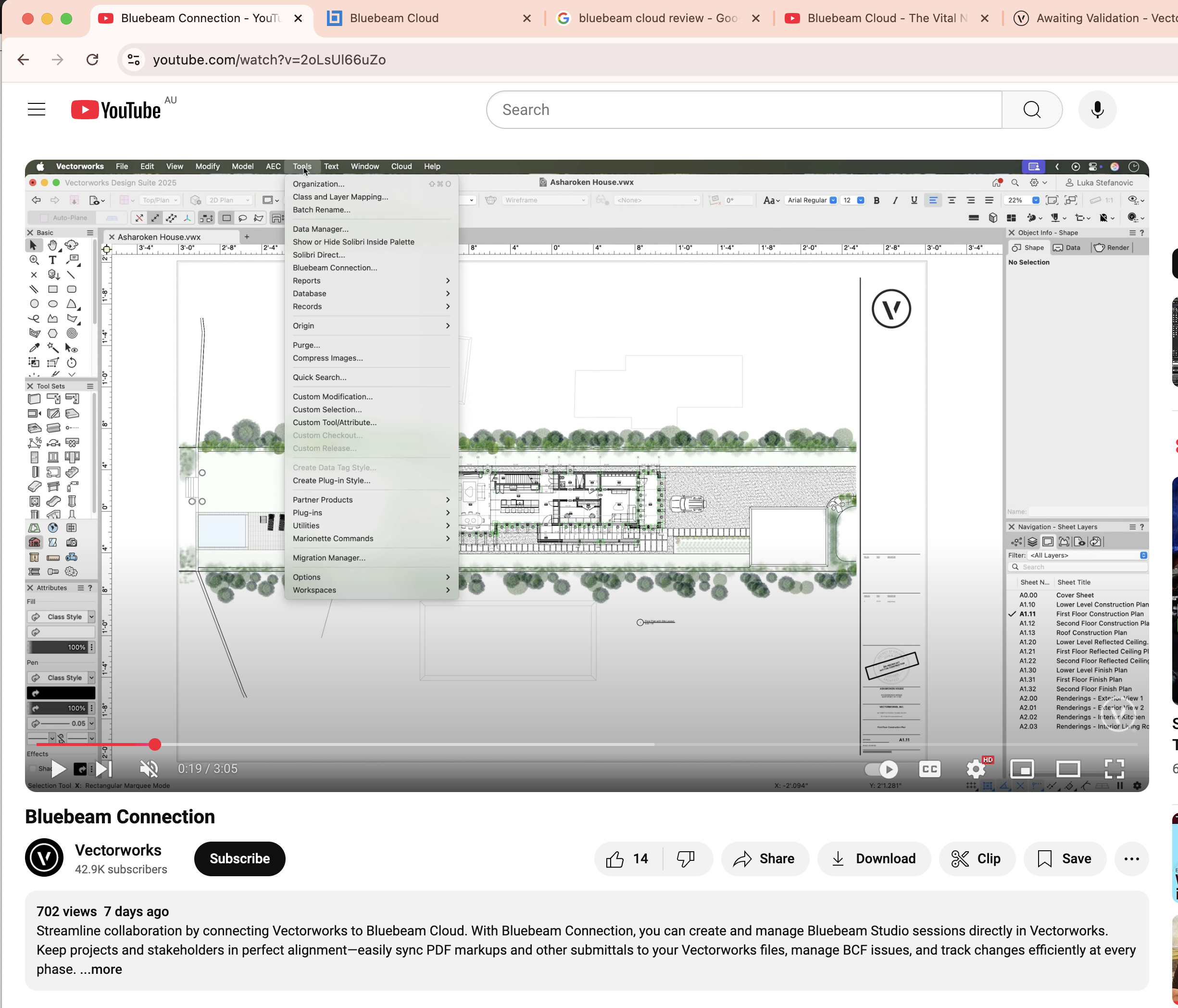Select the Line tool
Viewport: 1178px width, 1008px height.
[x=72, y=275]
